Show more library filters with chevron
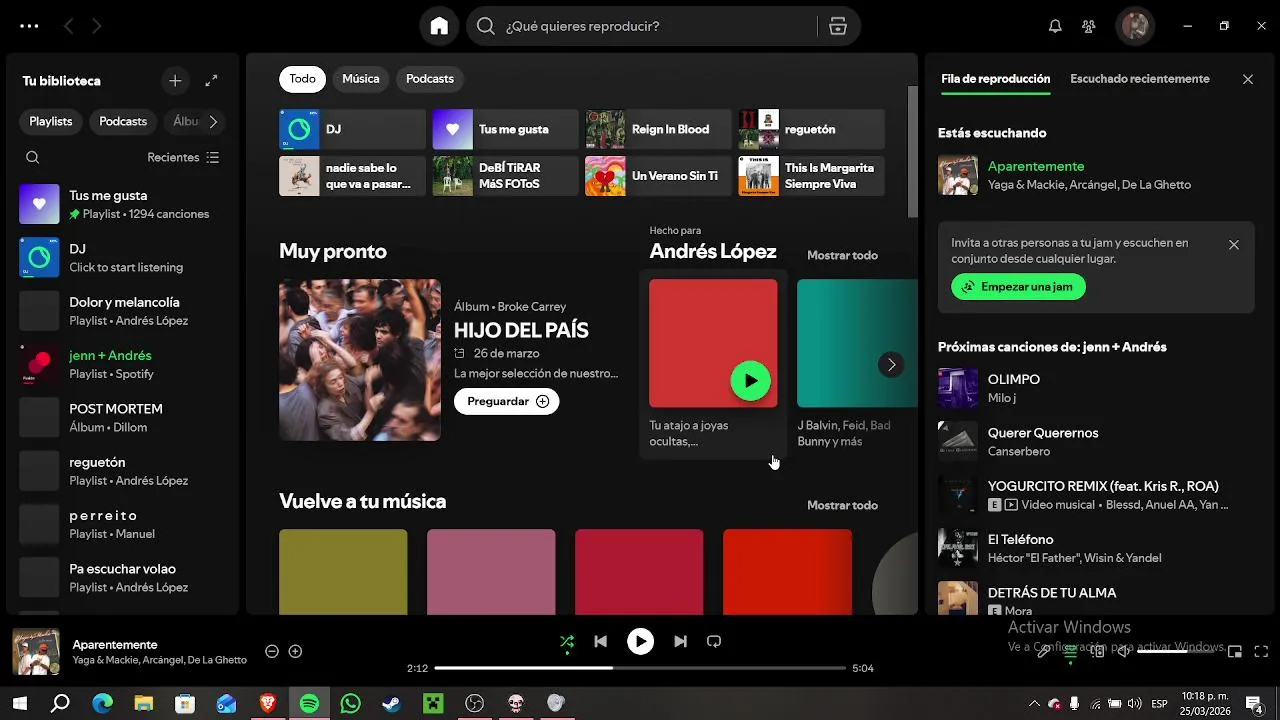Image resolution: width=1280 pixels, height=720 pixels. (213, 122)
